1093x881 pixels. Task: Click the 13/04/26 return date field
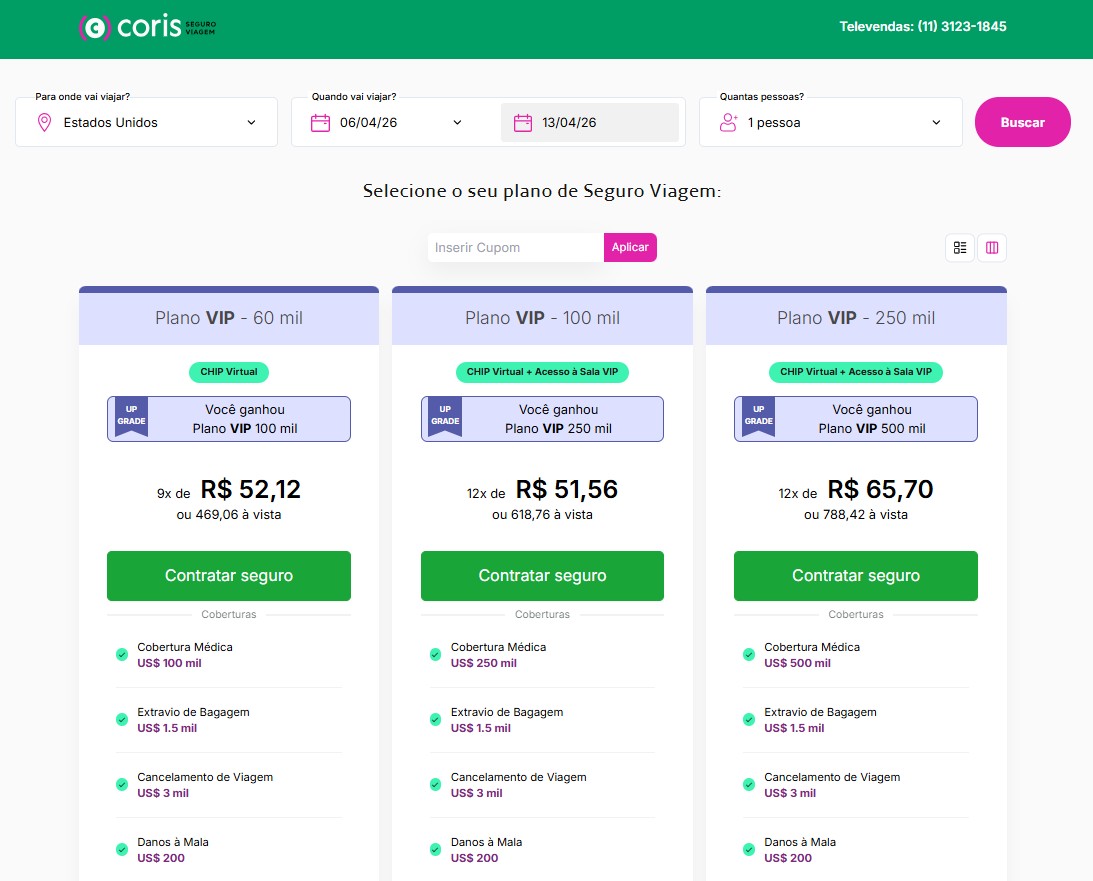pyautogui.click(x=590, y=123)
